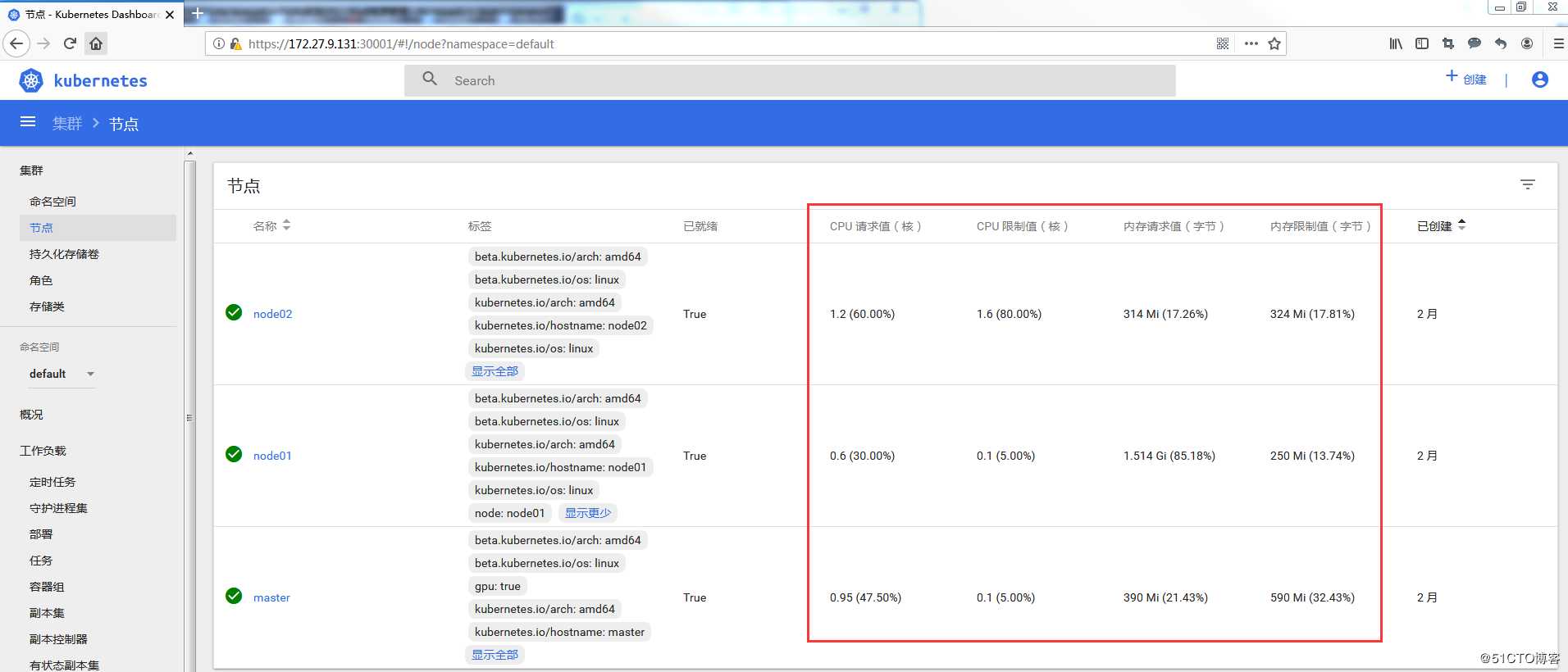
Task: Open 副本集 in sidebar
Action: 47,613
